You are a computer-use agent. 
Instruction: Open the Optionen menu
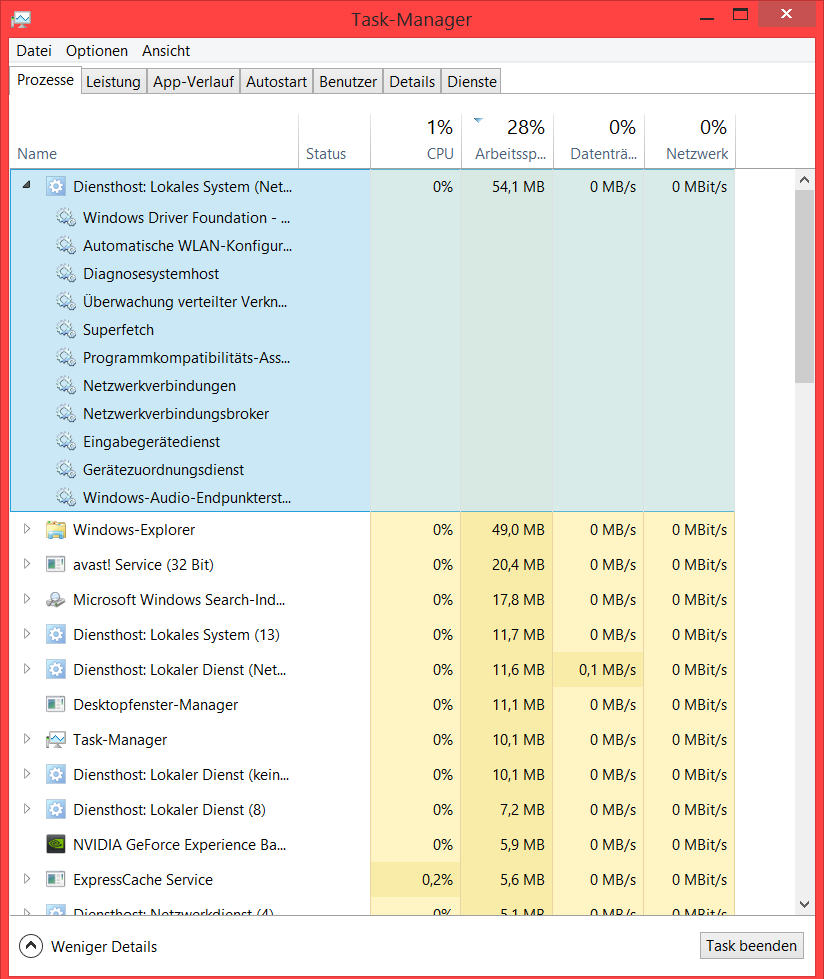[97, 51]
